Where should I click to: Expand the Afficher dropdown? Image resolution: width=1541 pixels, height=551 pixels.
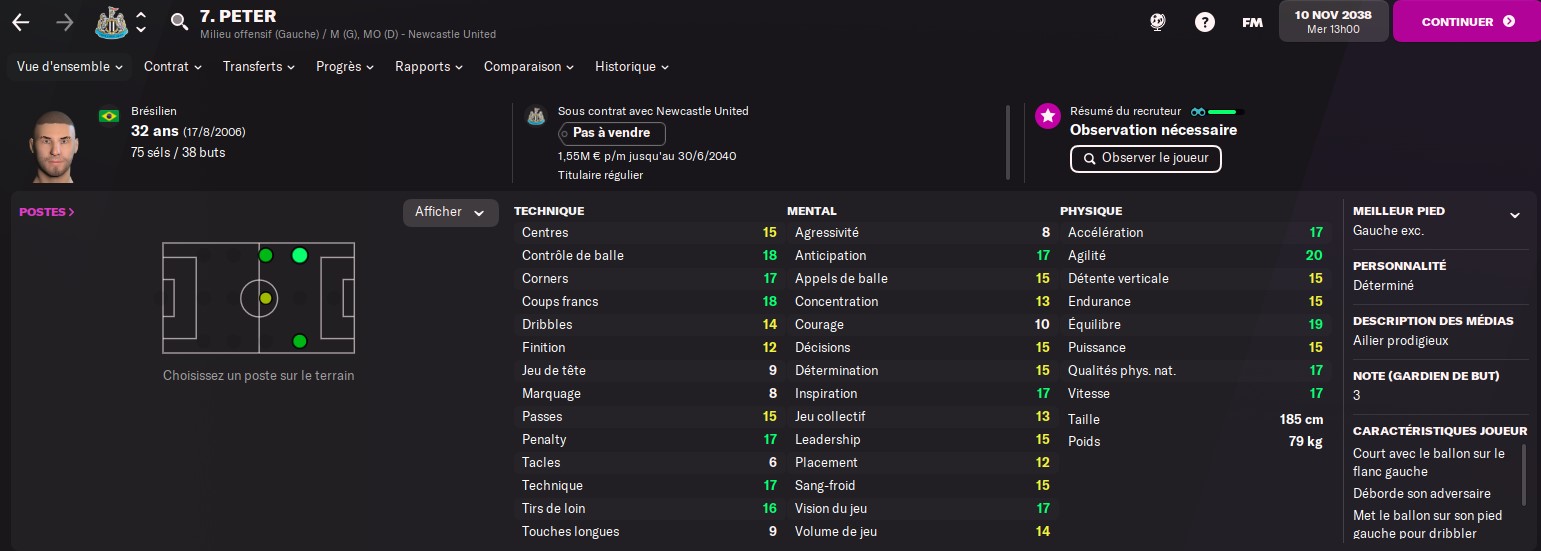tap(450, 212)
